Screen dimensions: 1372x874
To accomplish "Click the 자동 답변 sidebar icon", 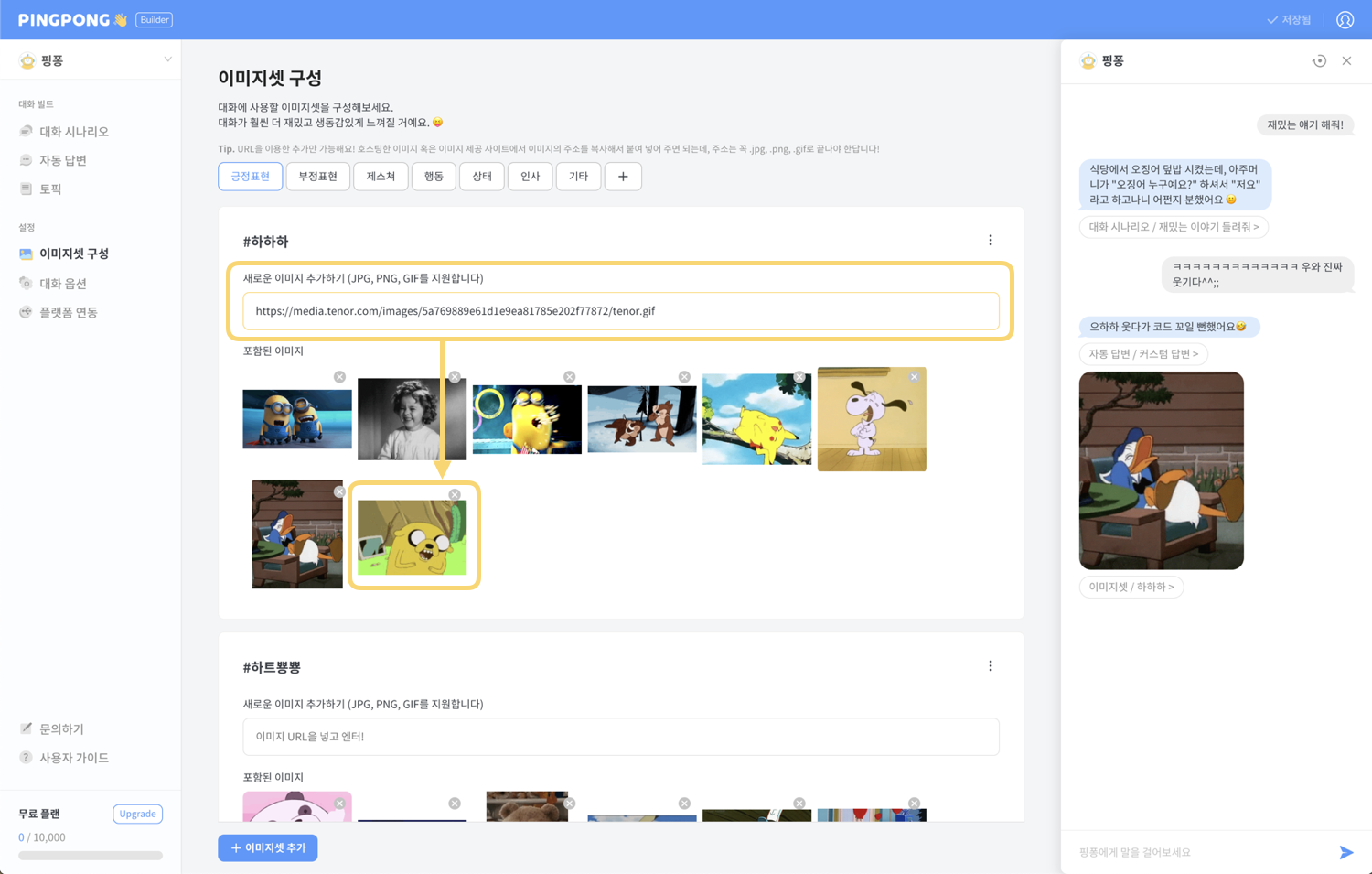I will 26,160.
